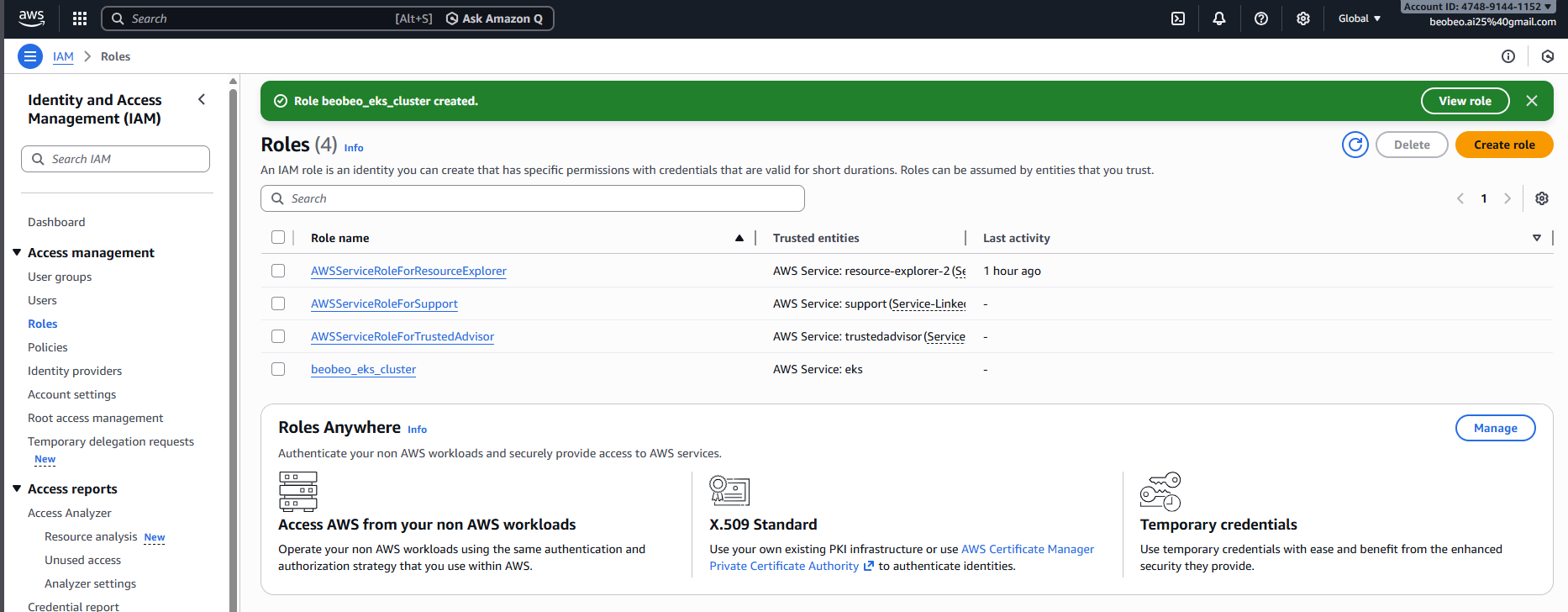Open the notifications bell
Screen dimensions: 1568x612
1219,18
